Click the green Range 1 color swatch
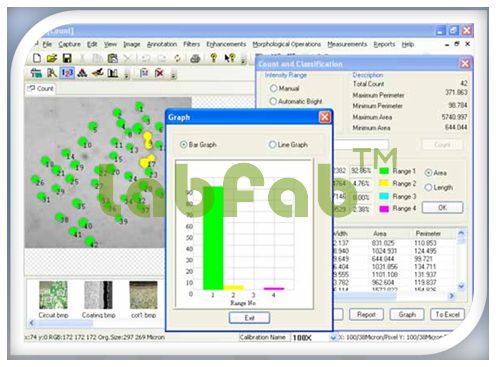Image resolution: width=496 pixels, height=367 pixels. 384,171
